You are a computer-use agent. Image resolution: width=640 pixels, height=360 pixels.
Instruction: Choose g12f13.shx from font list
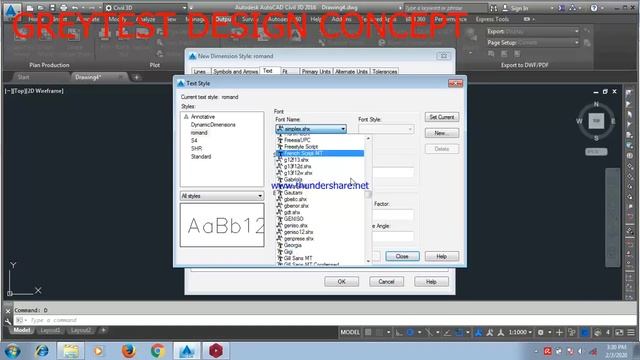click(320, 160)
